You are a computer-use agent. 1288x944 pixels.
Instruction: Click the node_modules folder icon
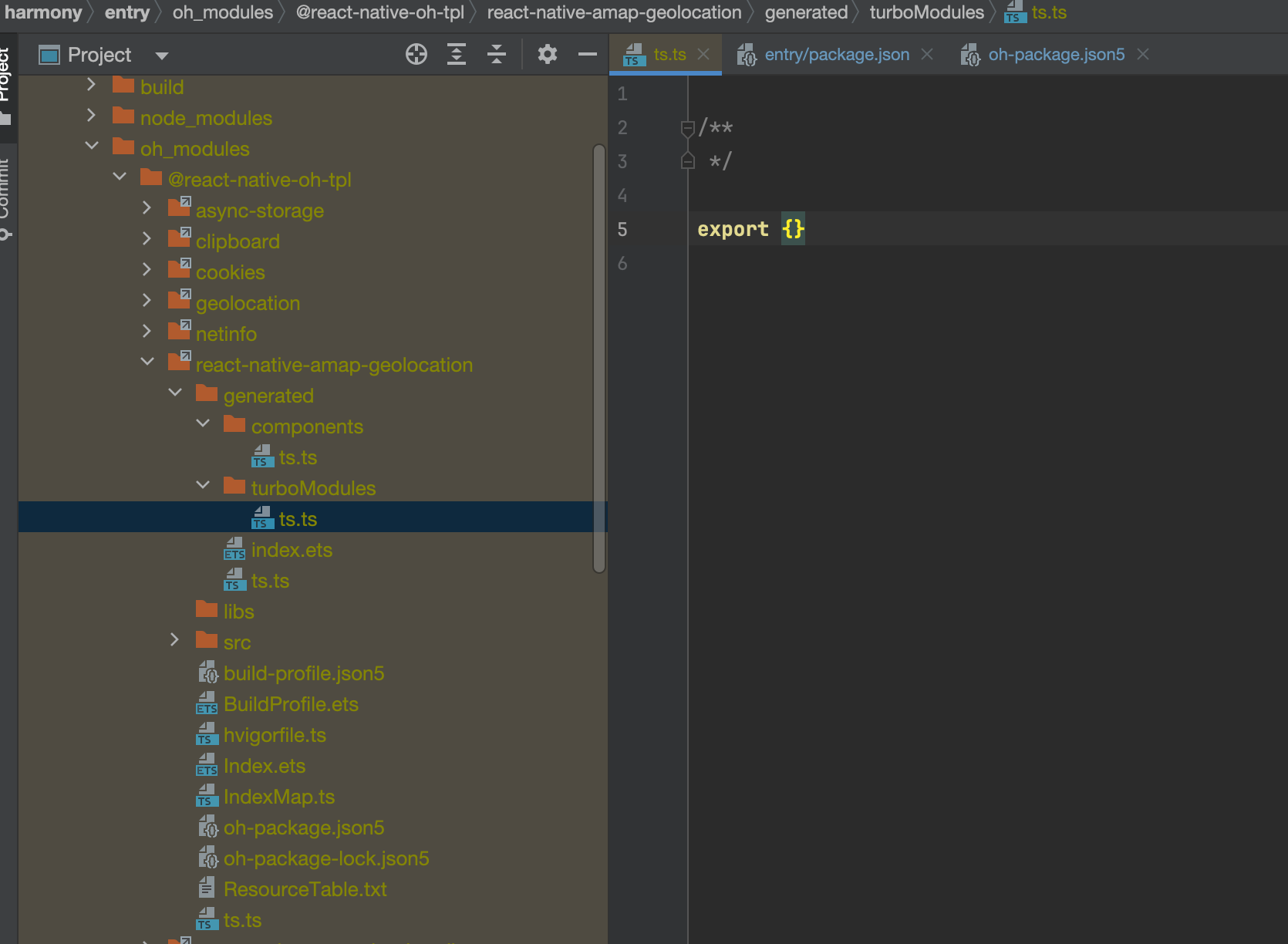[x=123, y=115]
